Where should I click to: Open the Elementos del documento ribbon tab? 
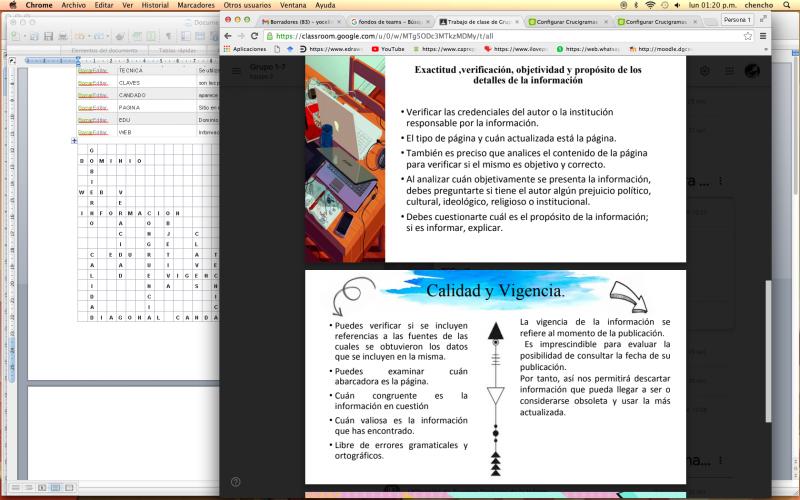[x=105, y=51]
